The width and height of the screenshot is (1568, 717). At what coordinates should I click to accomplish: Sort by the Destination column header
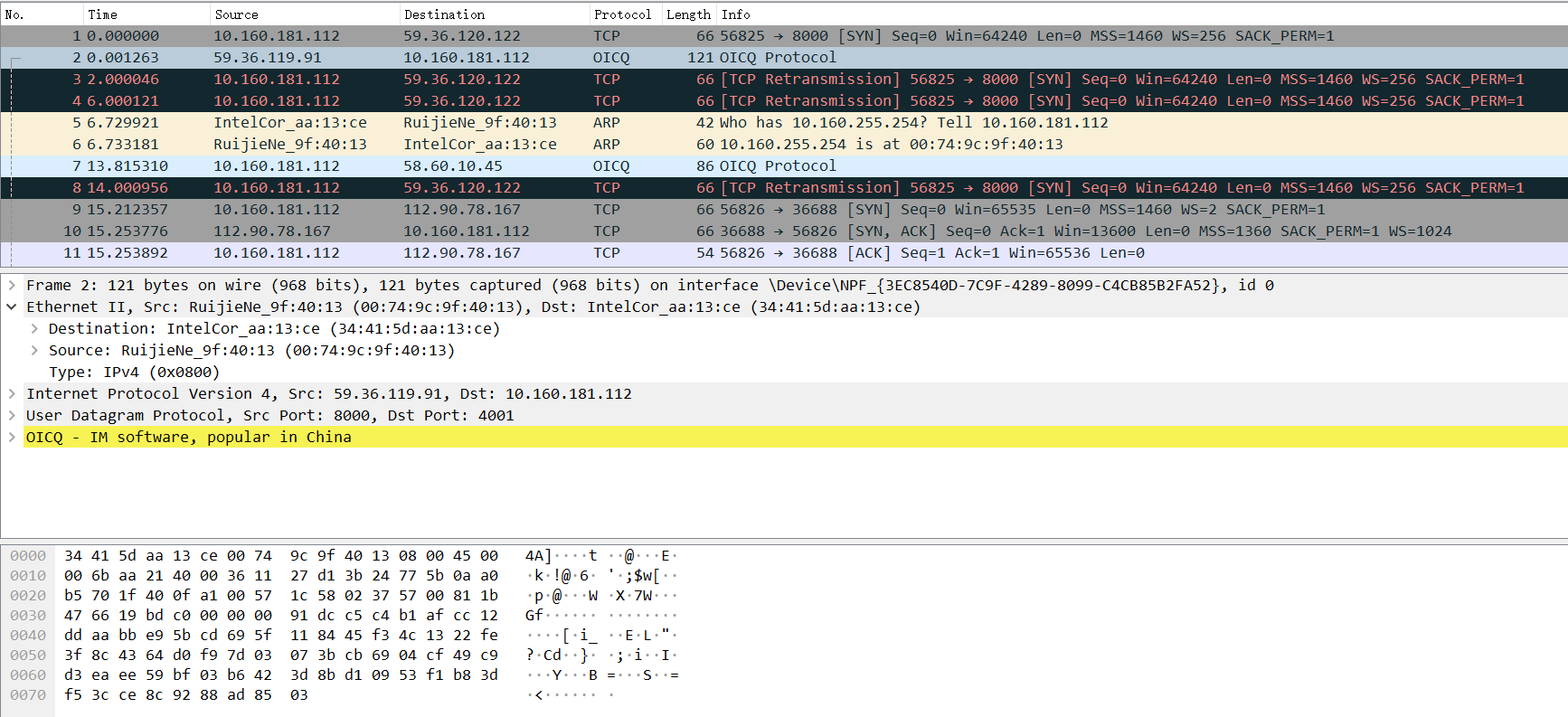pyautogui.click(x=495, y=14)
